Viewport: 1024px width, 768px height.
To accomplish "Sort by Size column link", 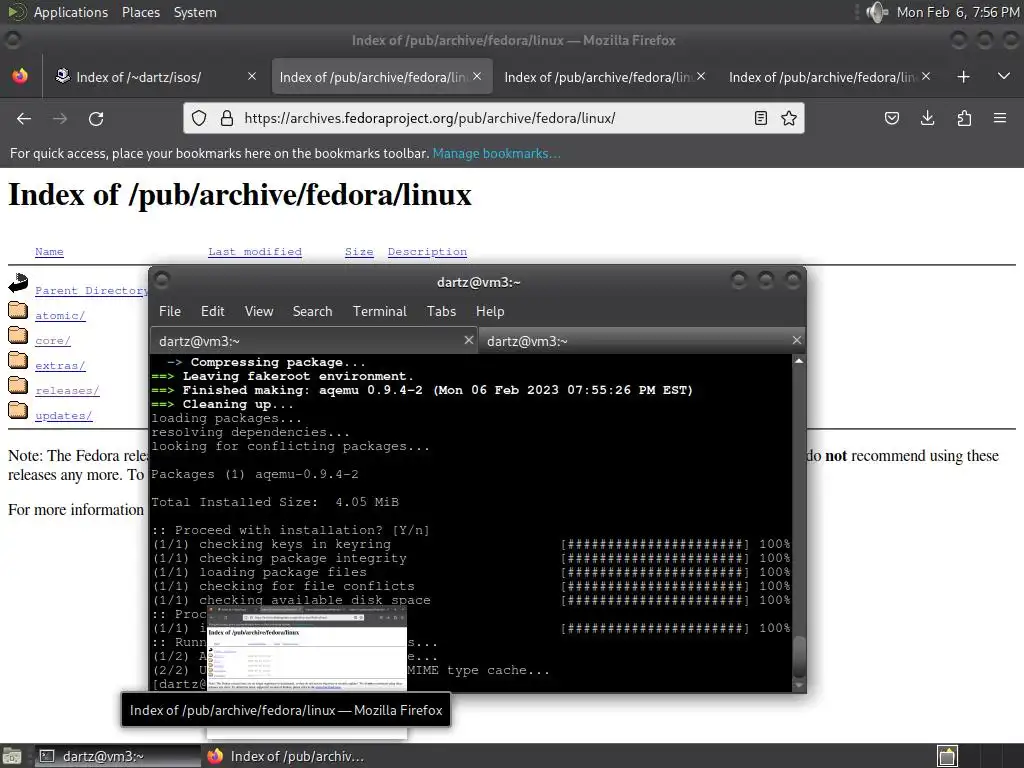I will pyautogui.click(x=359, y=251).
